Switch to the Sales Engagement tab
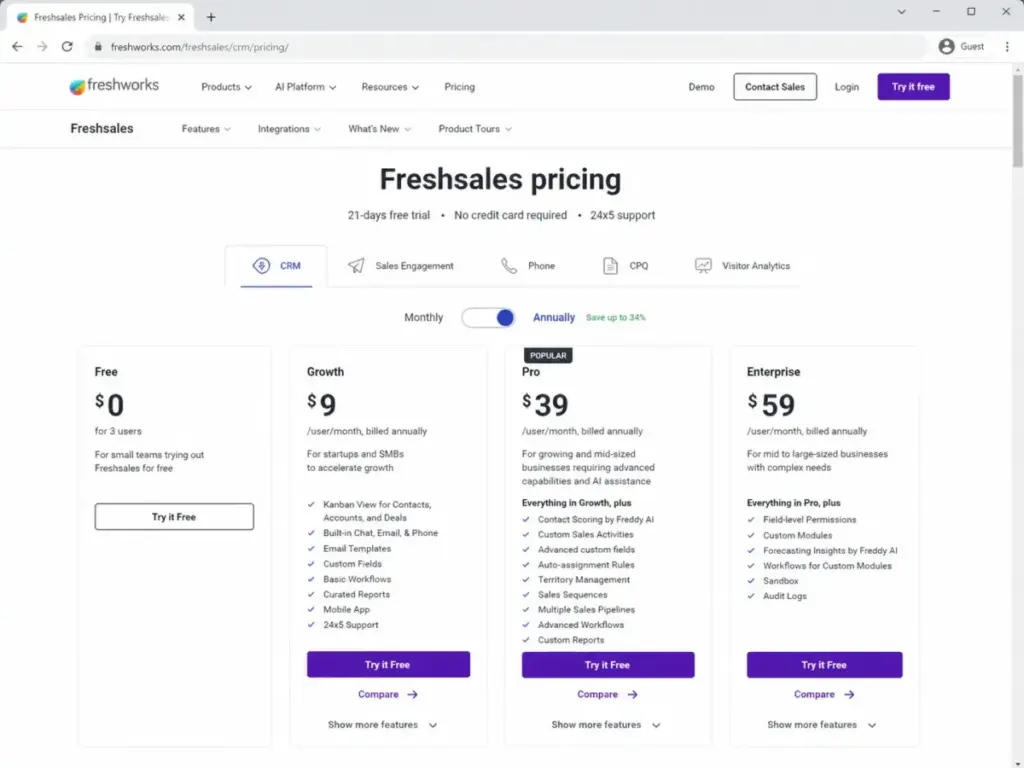This screenshot has height=768, width=1024. coord(400,266)
